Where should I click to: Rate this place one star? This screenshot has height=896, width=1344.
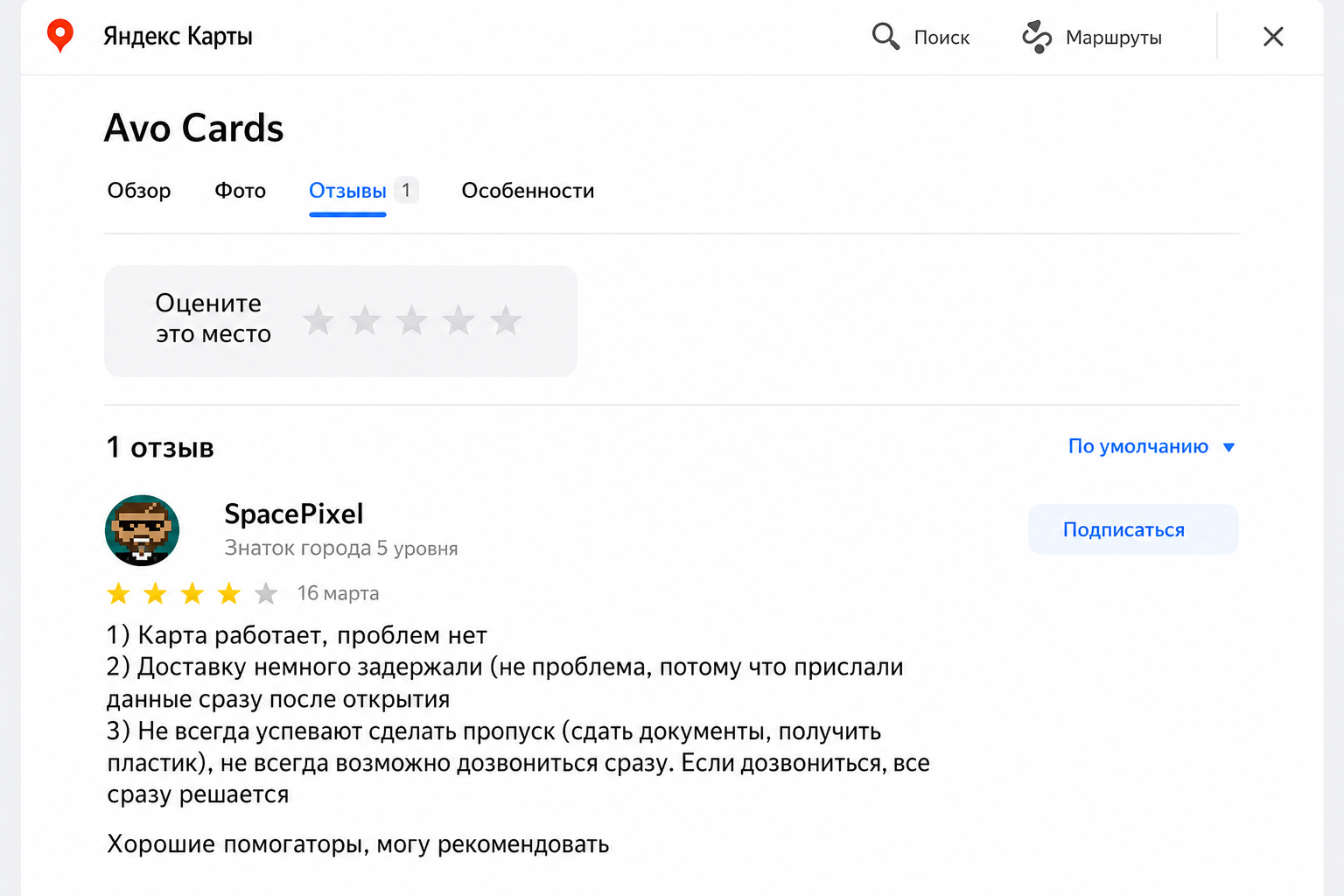[x=318, y=320]
